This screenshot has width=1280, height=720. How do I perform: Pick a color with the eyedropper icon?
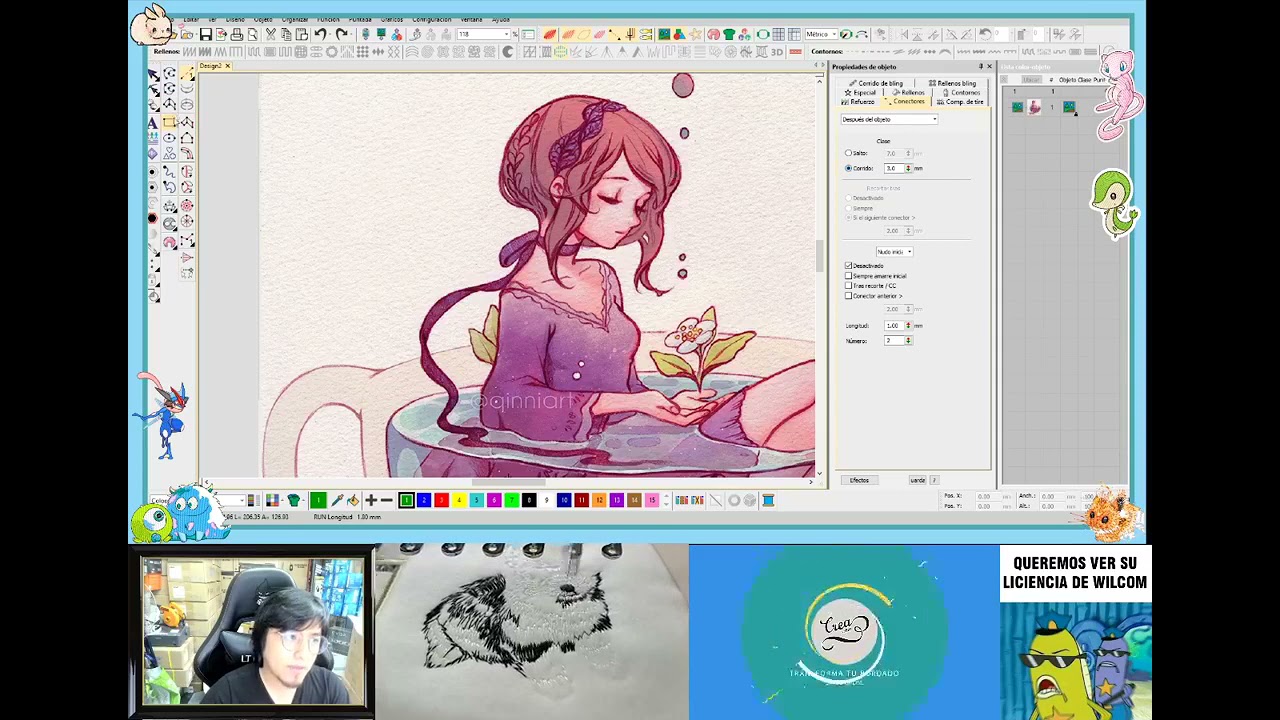[336, 500]
